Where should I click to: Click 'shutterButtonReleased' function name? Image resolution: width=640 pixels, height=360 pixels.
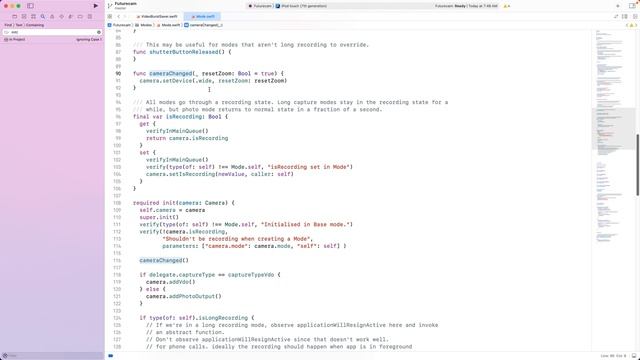[183, 52]
